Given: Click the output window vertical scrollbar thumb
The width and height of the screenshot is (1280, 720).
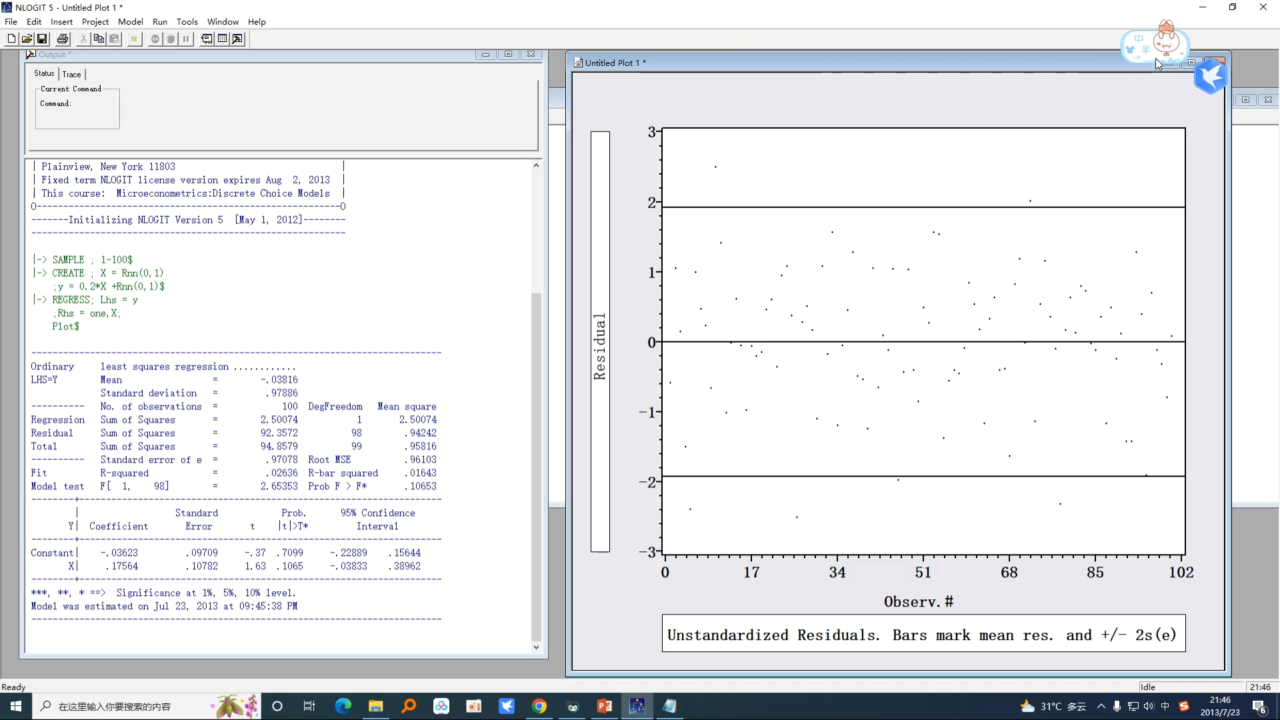Looking at the screenshot, I should pos(536,466).
